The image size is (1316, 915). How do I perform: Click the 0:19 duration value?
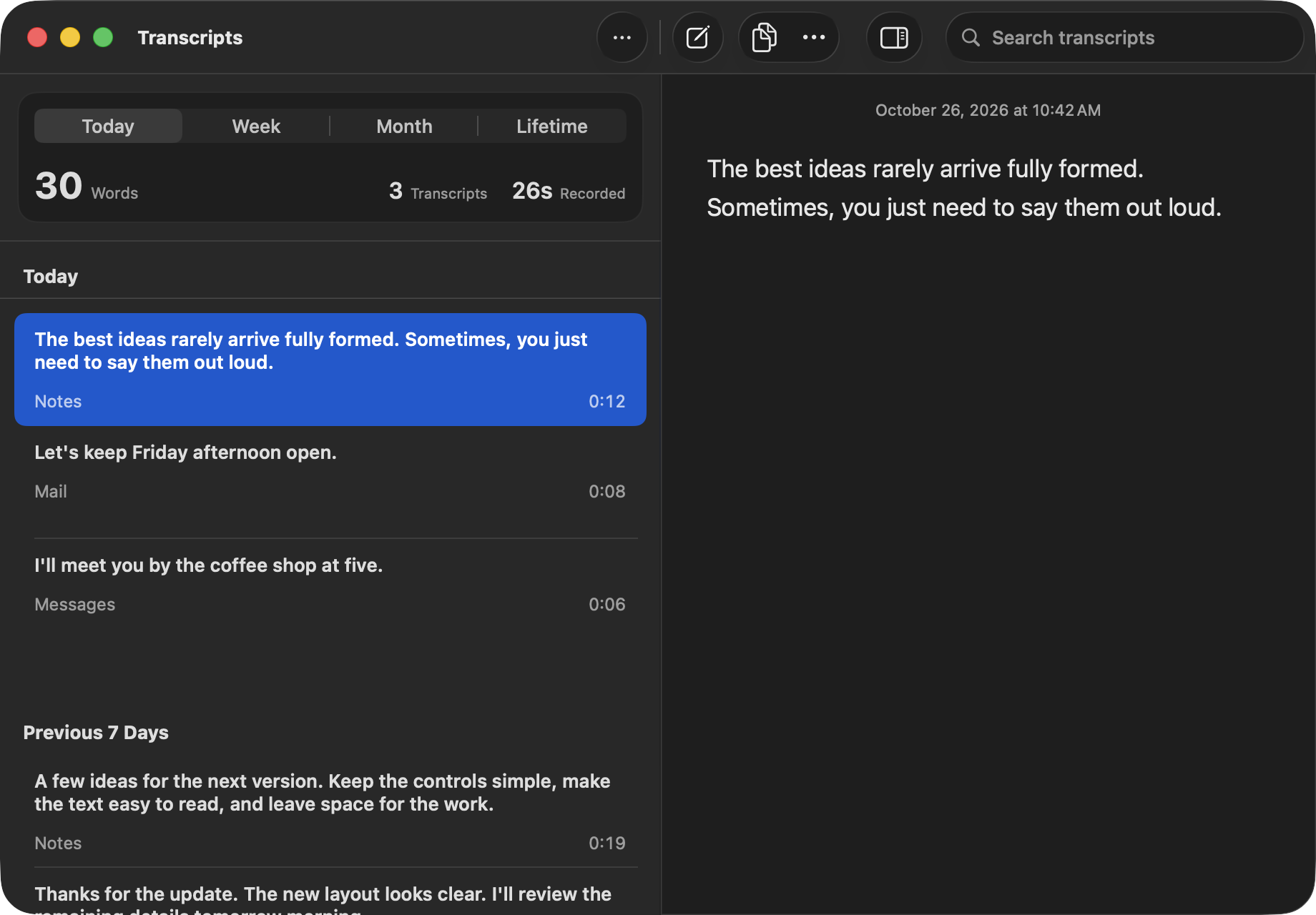607,844
